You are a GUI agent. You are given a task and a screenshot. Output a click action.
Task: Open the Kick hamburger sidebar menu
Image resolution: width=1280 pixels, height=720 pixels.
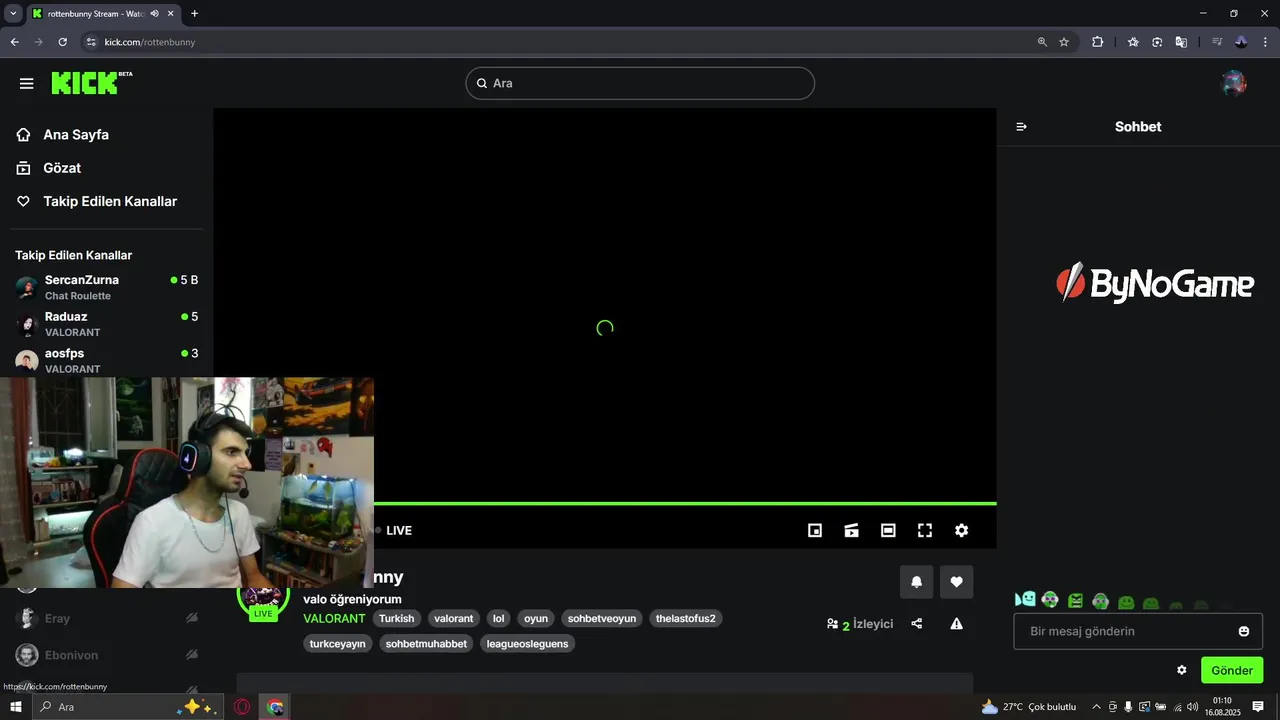[x=26, y=83]
